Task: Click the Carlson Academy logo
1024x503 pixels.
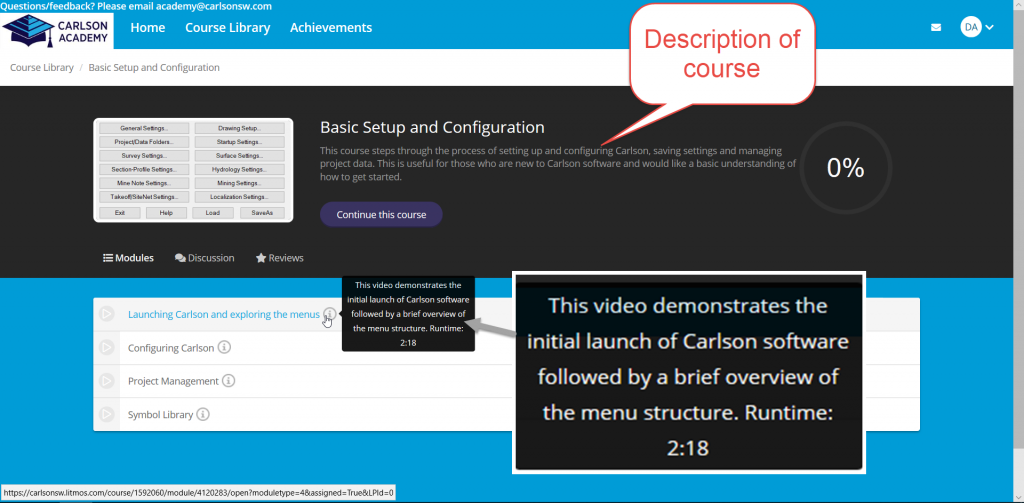Action: [57, 30]
